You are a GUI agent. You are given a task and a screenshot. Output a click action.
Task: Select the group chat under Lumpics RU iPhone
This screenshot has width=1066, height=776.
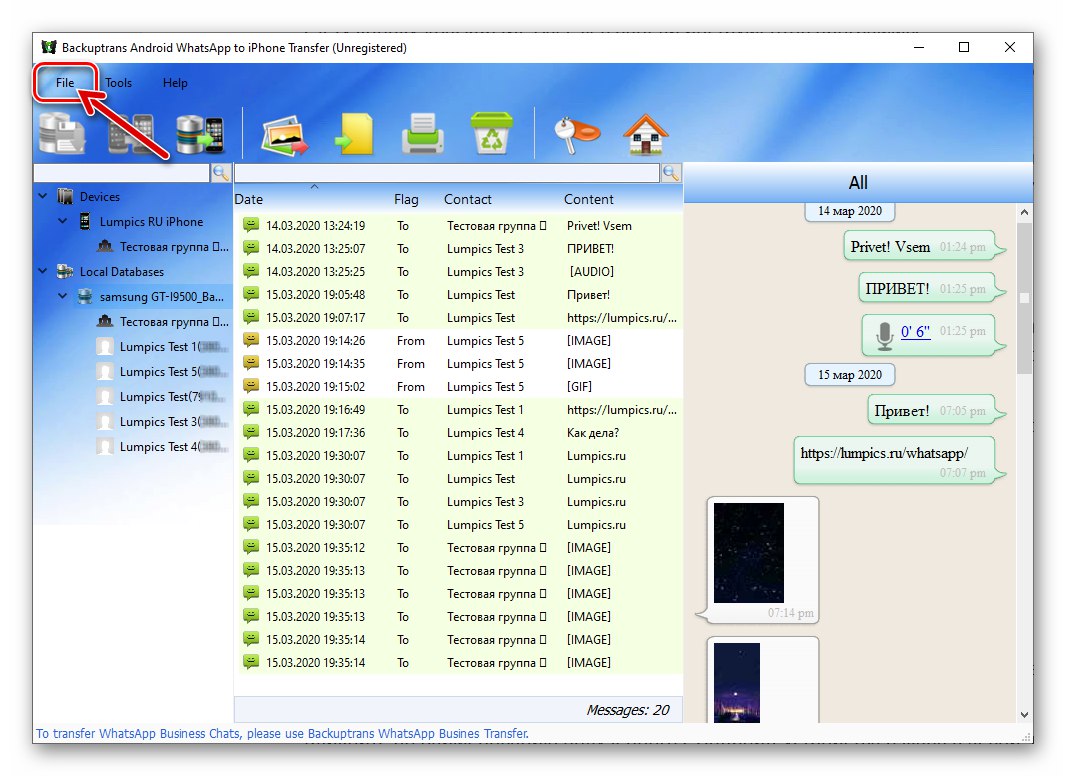(173, 246)
